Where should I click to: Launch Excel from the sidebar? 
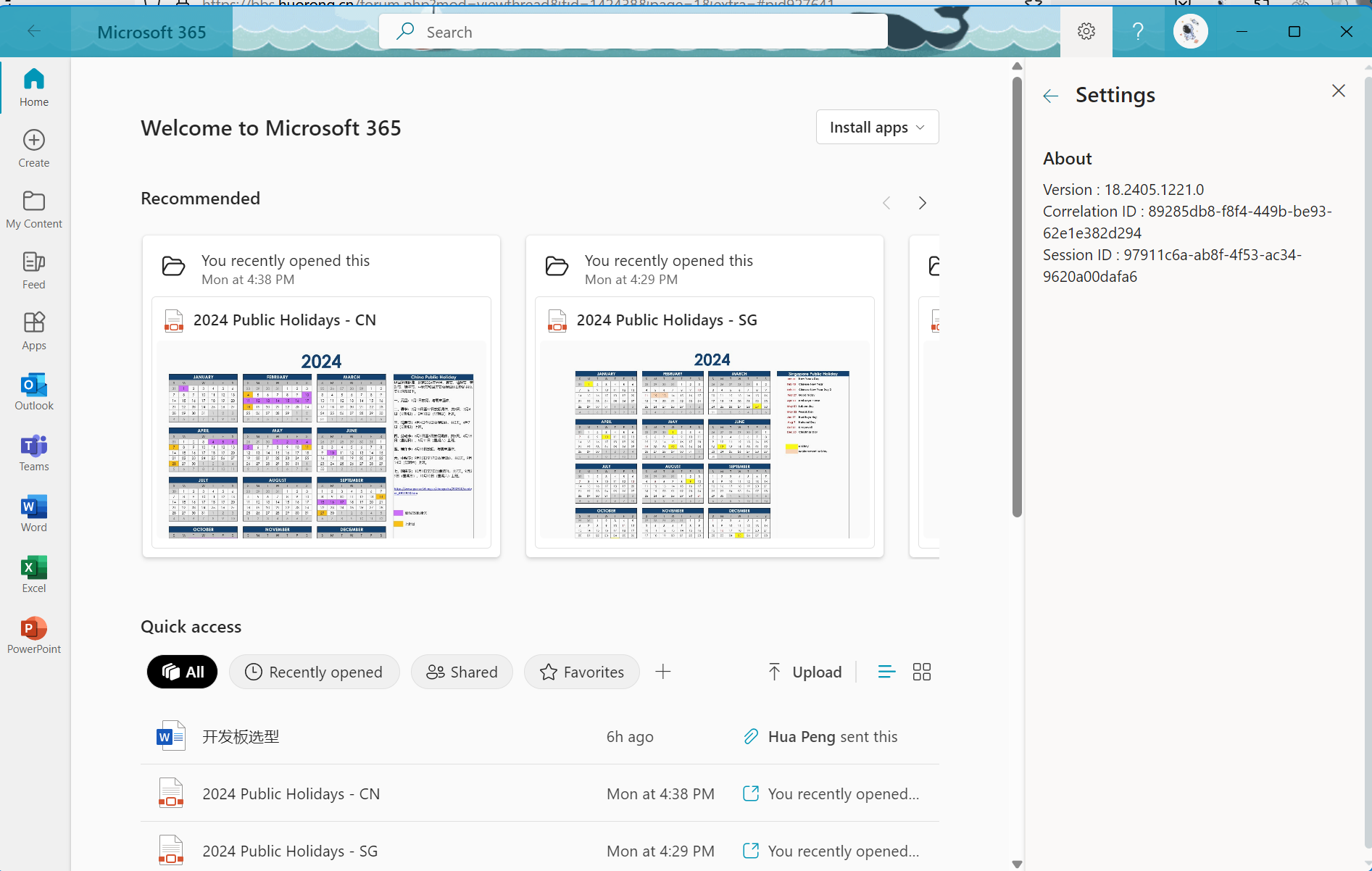[x=34, y=575]
